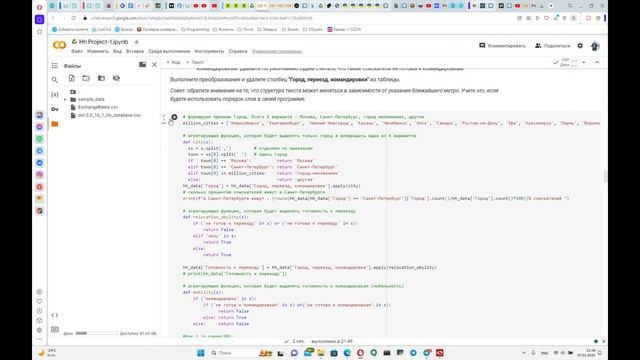Reload the browser page
The width and height of the screenshot is (640, 360).
[x=73, y=18]
